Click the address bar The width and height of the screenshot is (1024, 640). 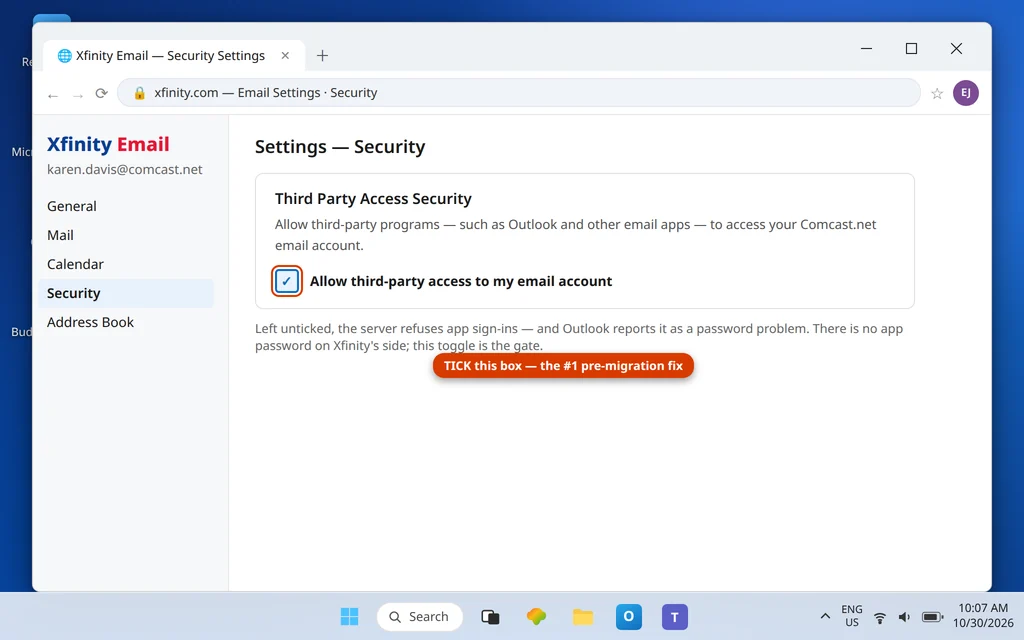pyautogui.click(x=519, y=93)
